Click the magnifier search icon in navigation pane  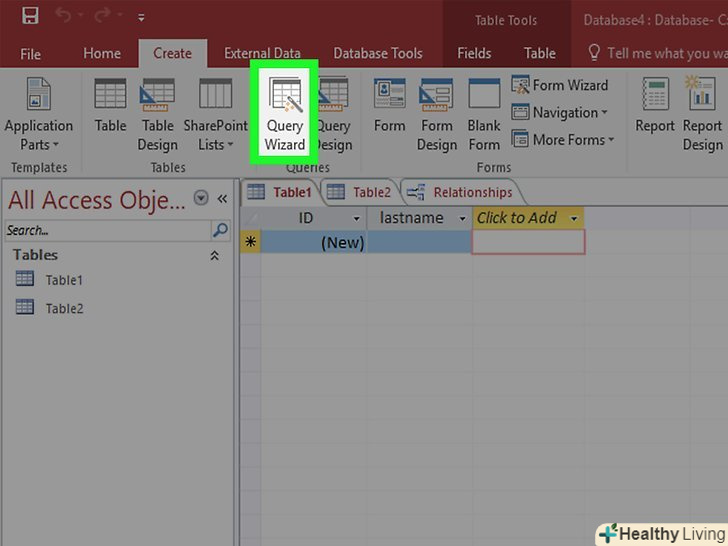(221, 230)
